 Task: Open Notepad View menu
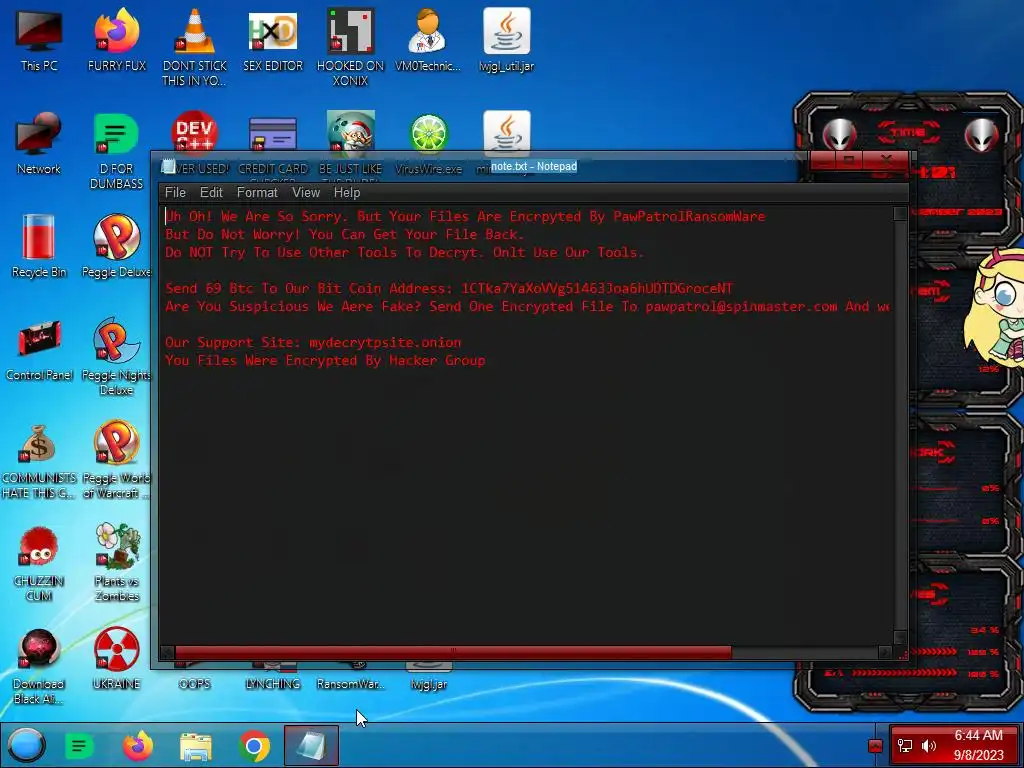pos(306,193)
